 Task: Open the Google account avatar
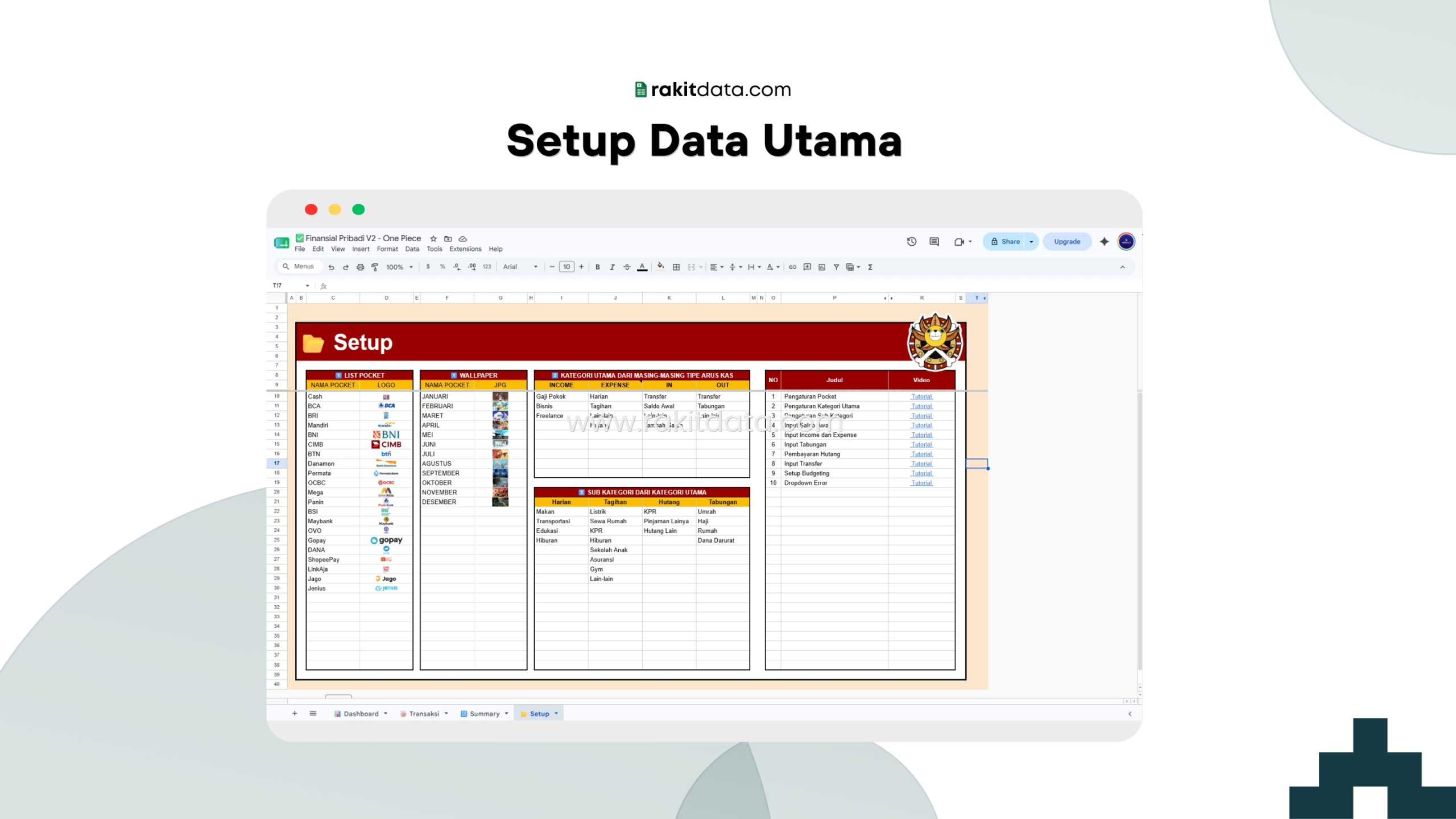click(1126, 242)
